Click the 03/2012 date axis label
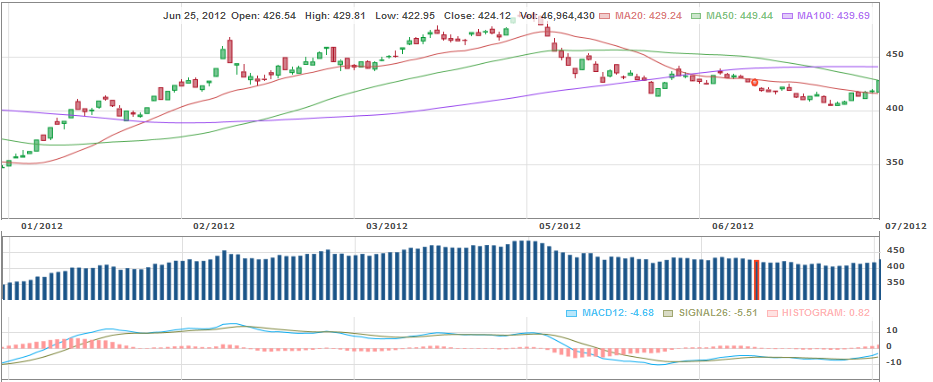933x382 pixels. coord(387,226)
